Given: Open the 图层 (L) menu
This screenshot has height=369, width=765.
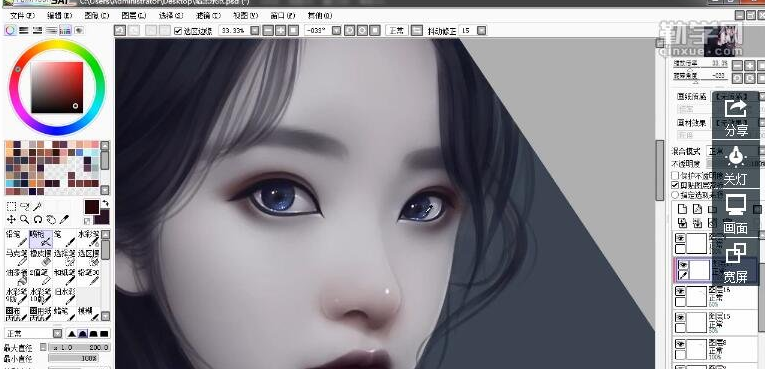Looking at the screenshot, I should [134, 16].
